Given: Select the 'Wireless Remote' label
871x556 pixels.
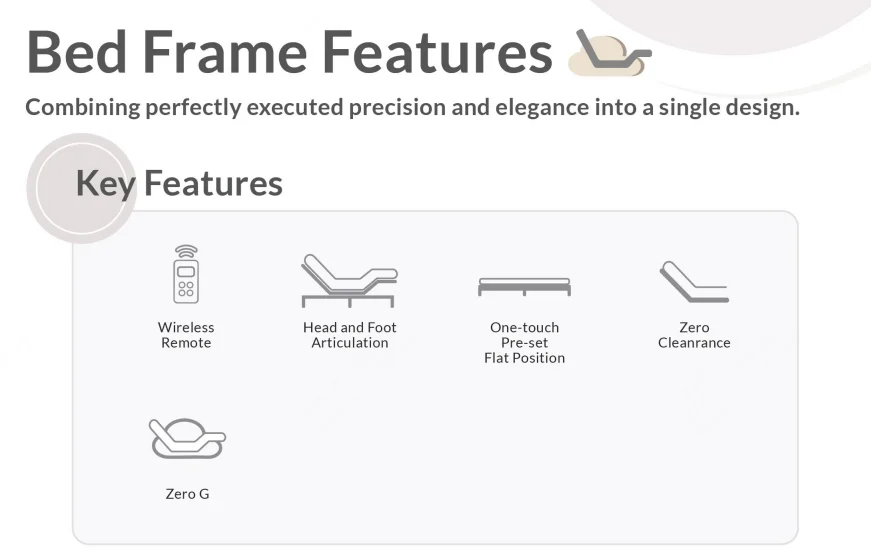Looking at the screenshot, I should [x=186, y=335].
